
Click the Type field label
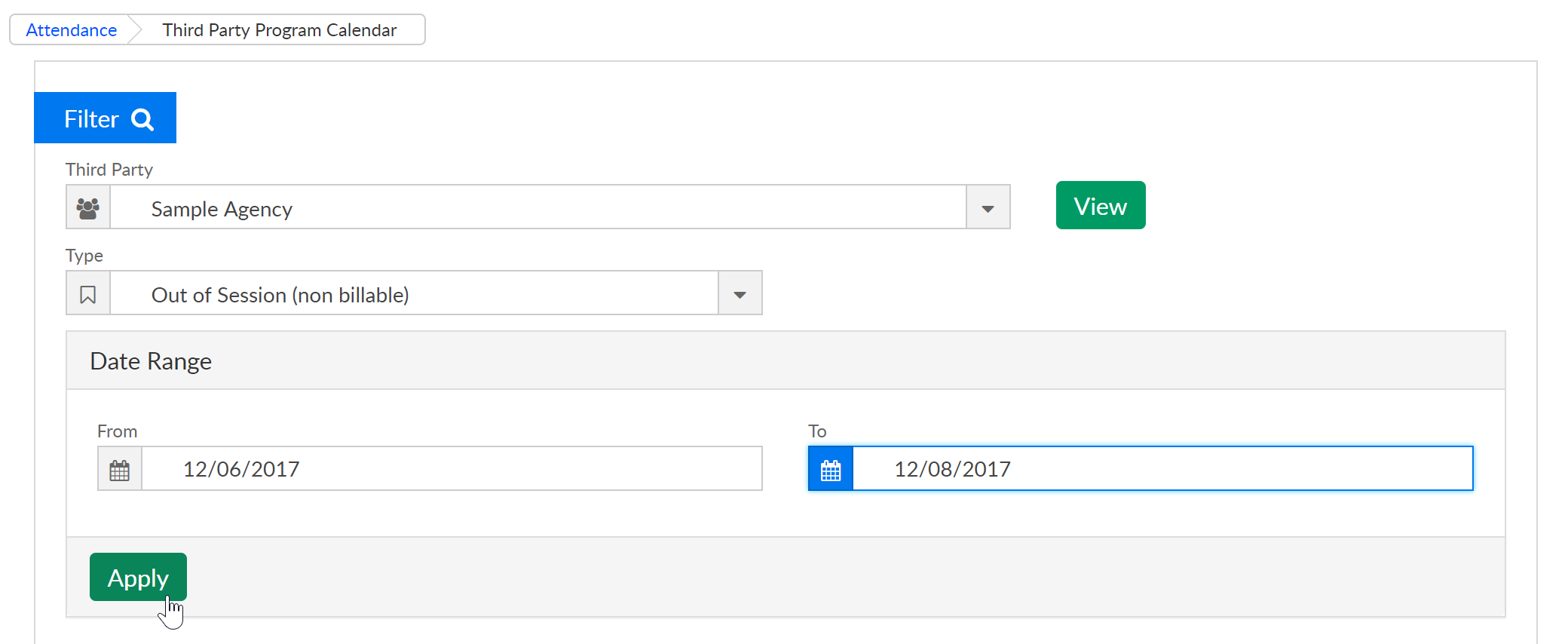[84, 256]
